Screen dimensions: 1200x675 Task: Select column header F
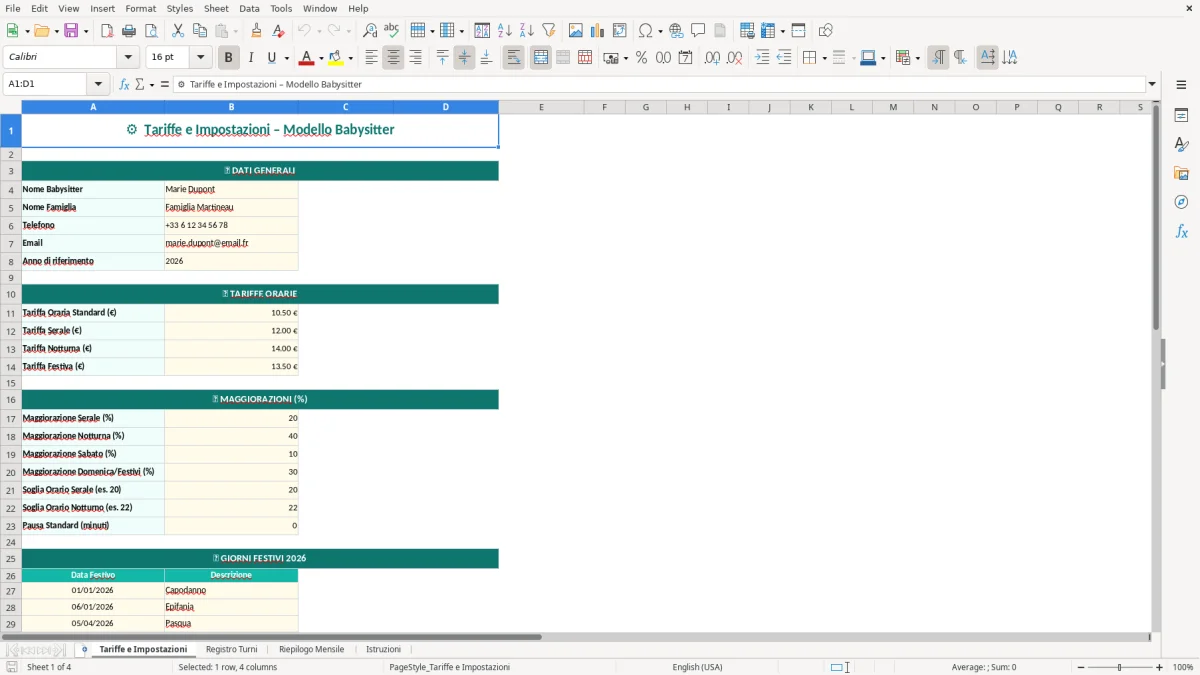604,107
